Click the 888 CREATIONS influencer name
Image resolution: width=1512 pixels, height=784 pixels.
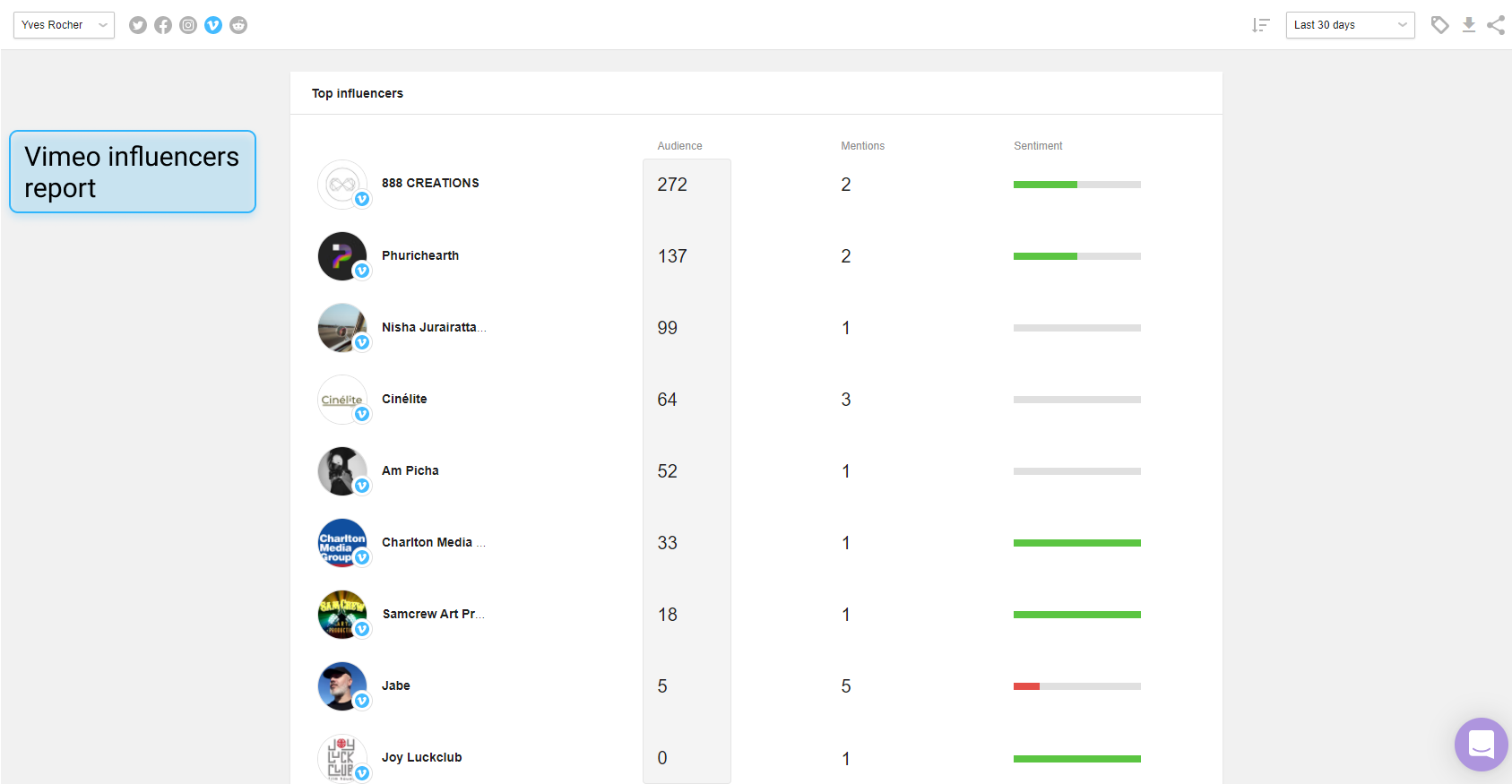430,183
